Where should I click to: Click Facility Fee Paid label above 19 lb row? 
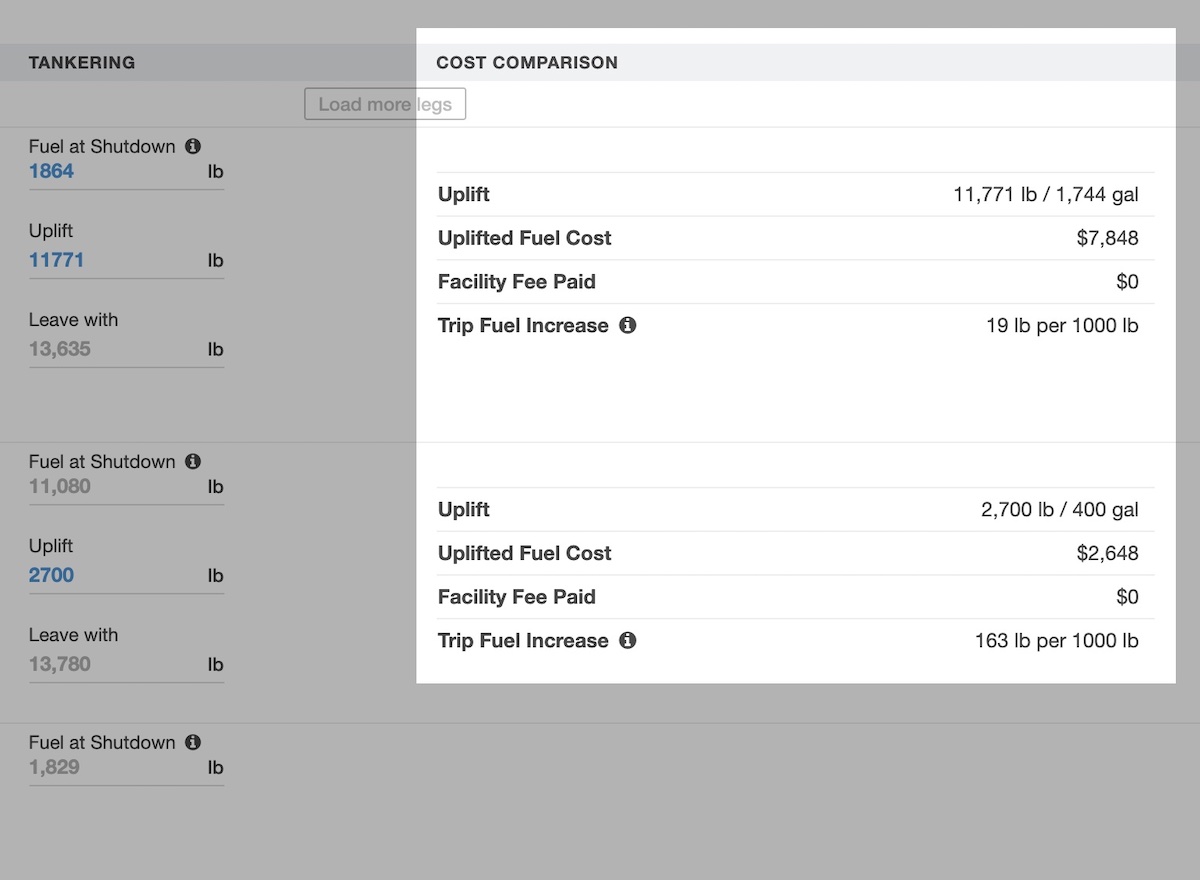517,282
